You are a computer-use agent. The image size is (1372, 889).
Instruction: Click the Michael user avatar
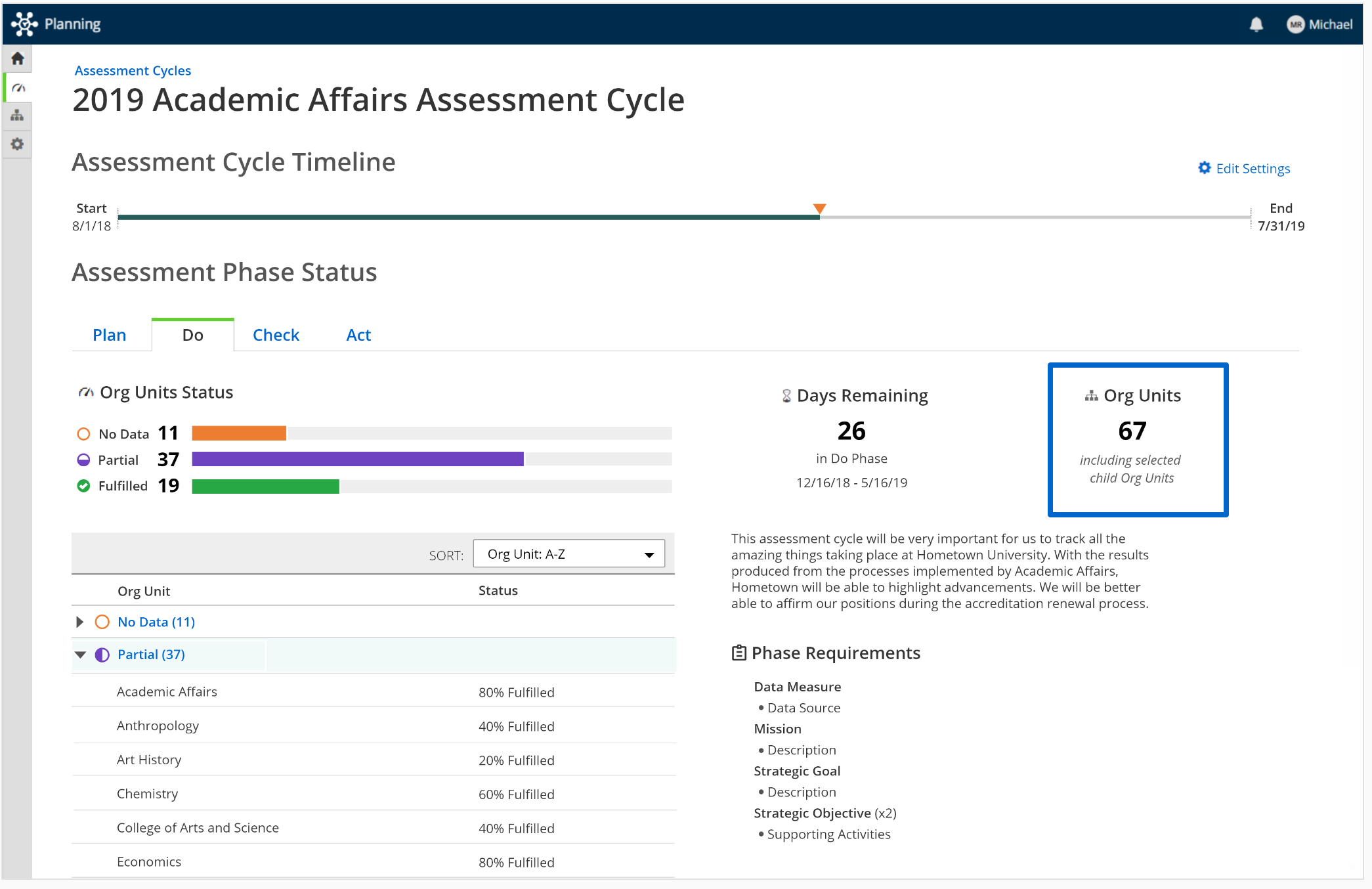[x=1295, y=24]
